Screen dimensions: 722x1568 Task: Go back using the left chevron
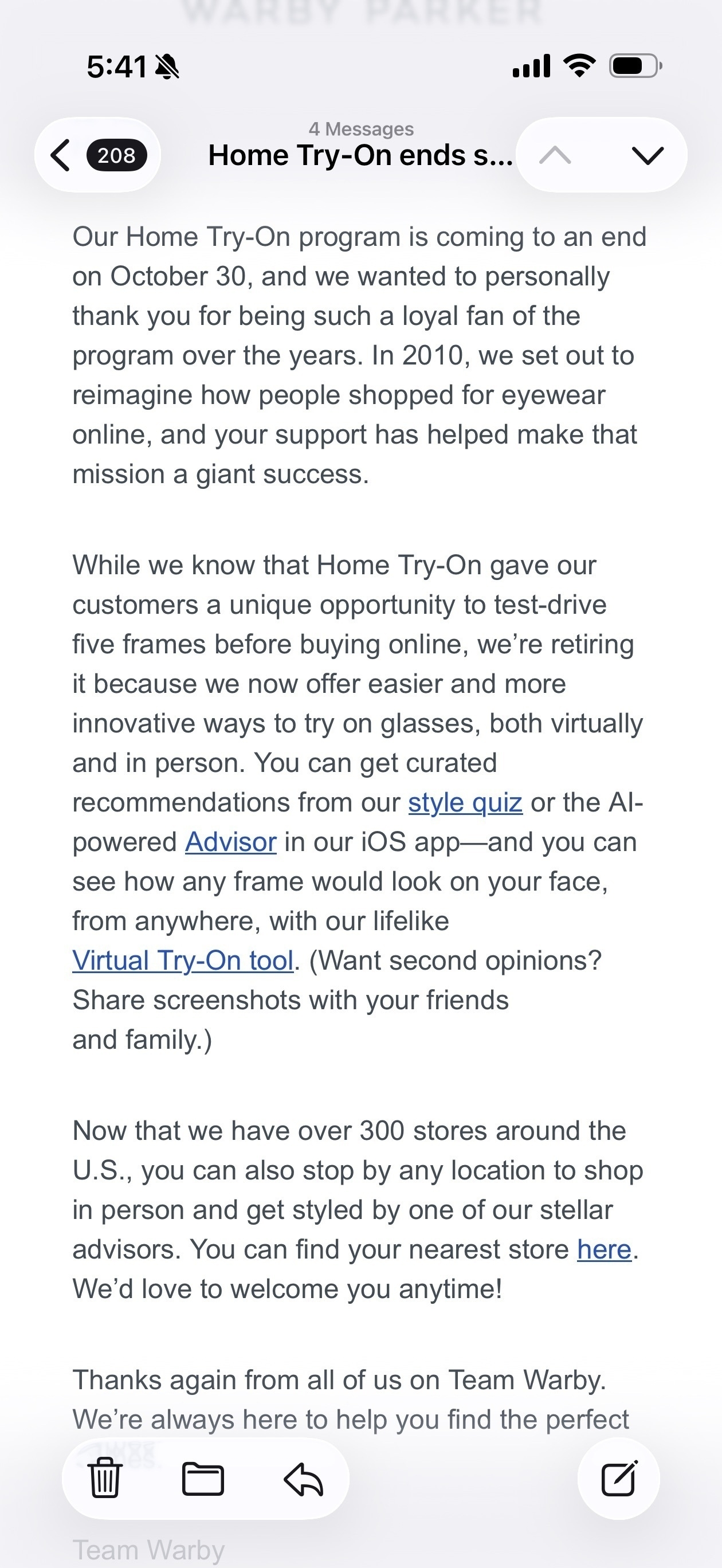tap(60, 155)
